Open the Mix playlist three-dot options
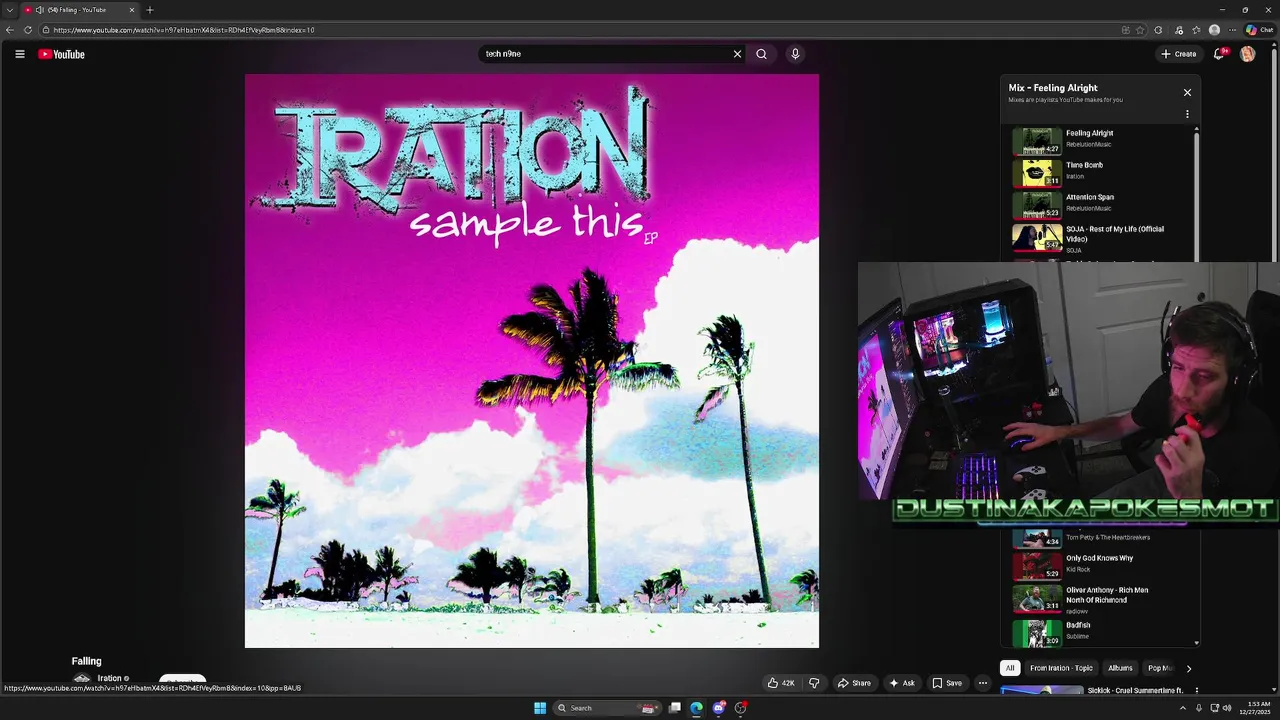Viewport: 1280px width, 720px height. [x=1187, y=114]
